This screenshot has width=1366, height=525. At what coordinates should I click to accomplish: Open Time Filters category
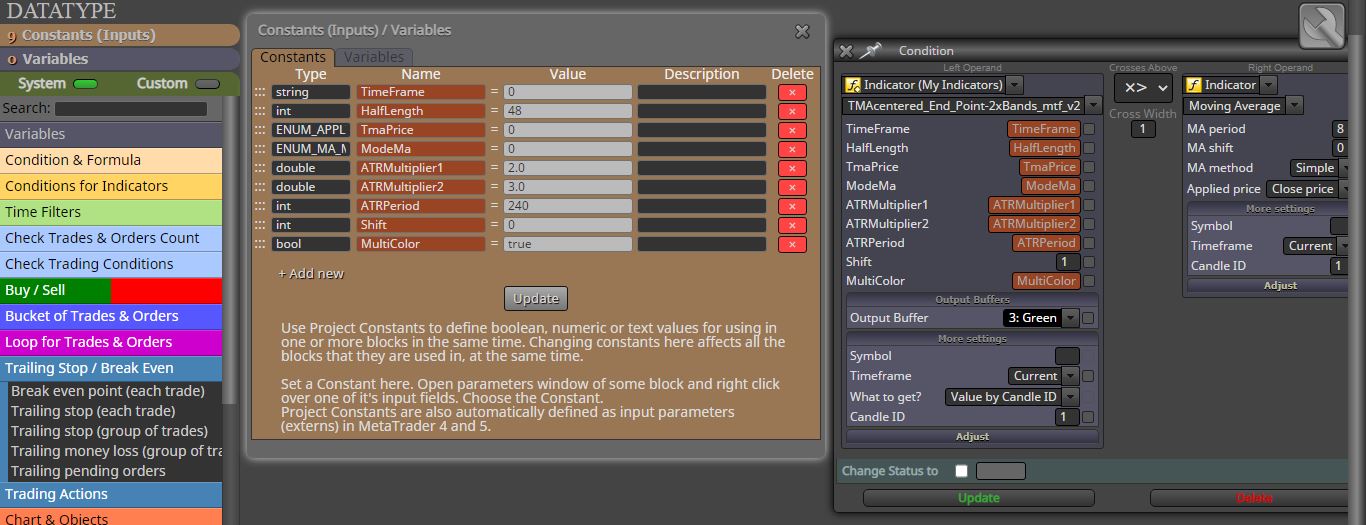coord(111,212)
